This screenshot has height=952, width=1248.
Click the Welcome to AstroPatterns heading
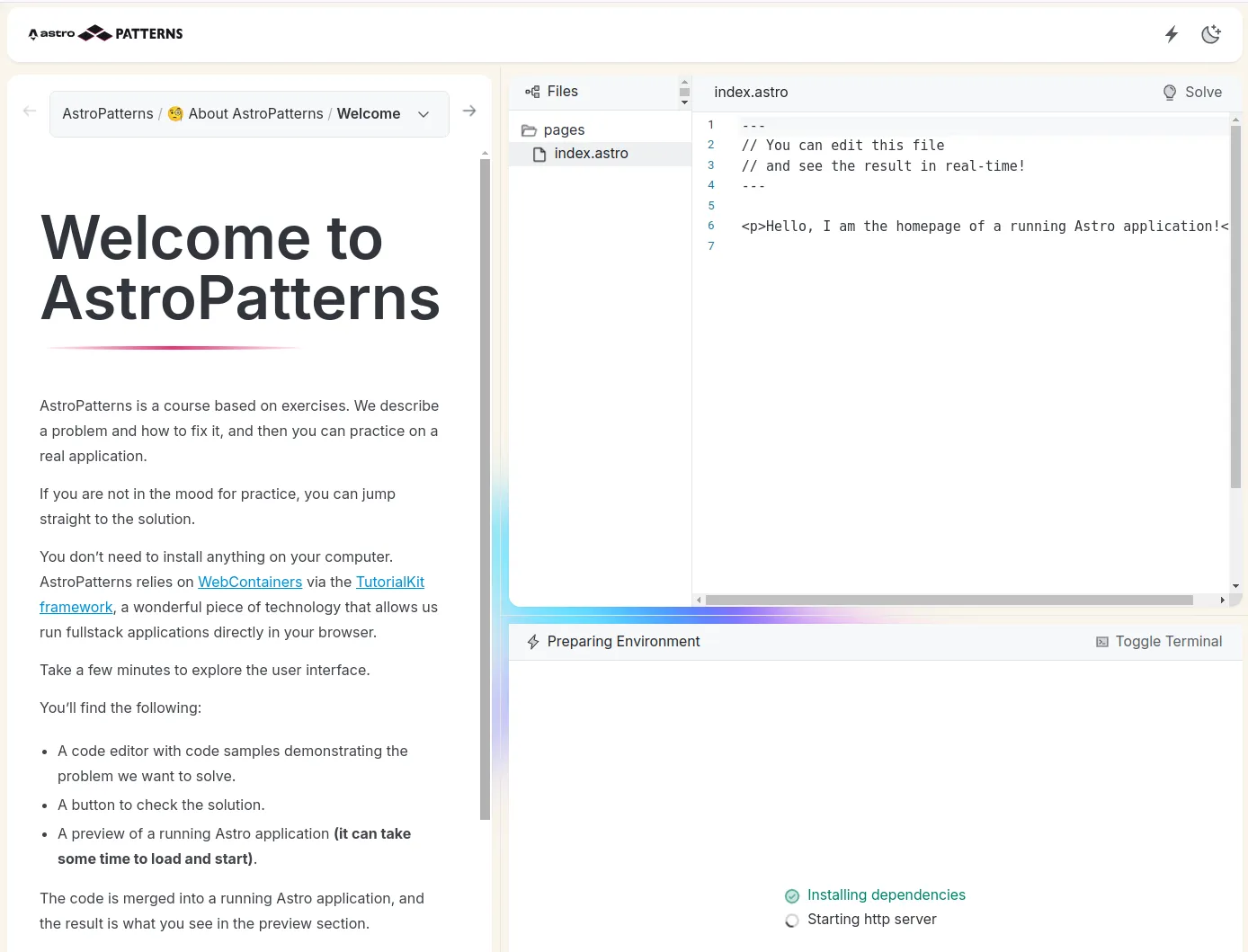pyautogui.click(x=240, y=268)
